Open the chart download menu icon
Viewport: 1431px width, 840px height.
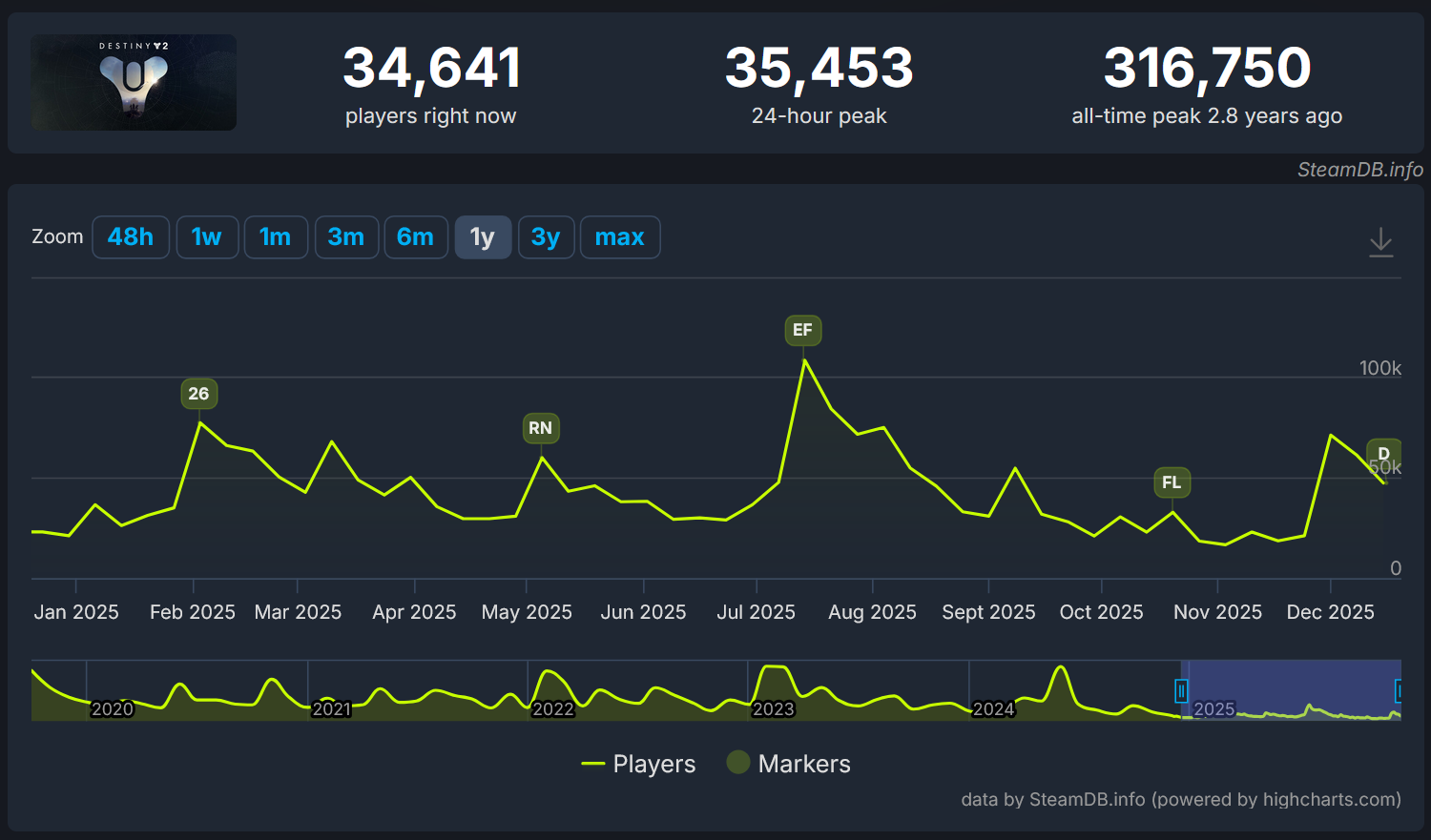1380,242
